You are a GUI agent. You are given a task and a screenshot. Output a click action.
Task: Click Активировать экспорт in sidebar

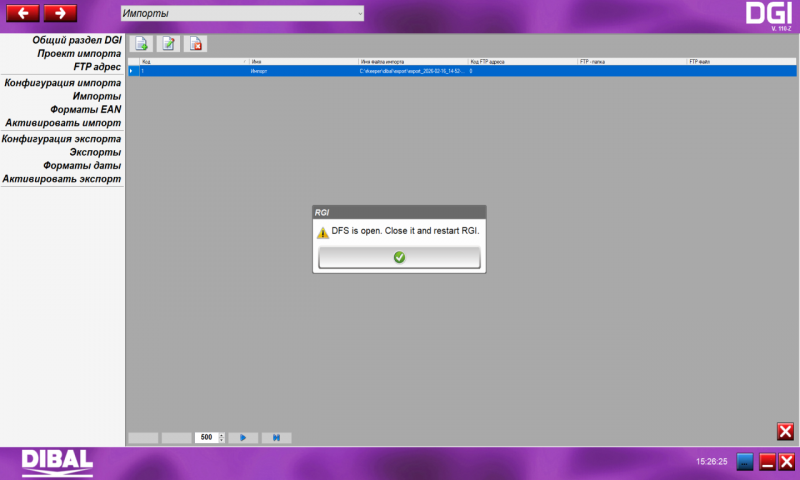(62, 180)
